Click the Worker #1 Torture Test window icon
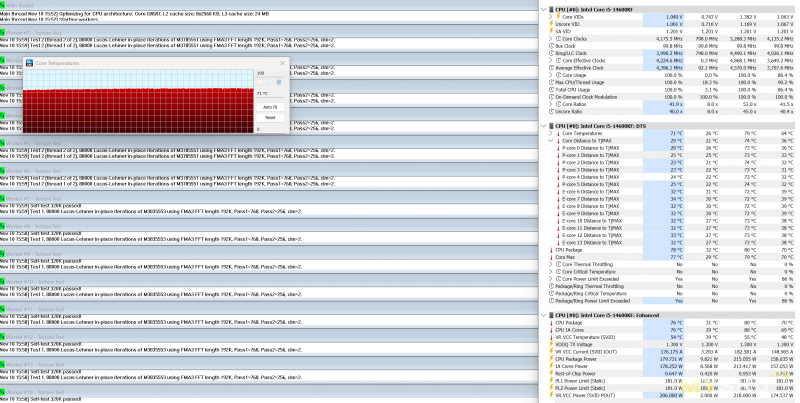This screenshot has height=403, width=800. pos(4,30)
